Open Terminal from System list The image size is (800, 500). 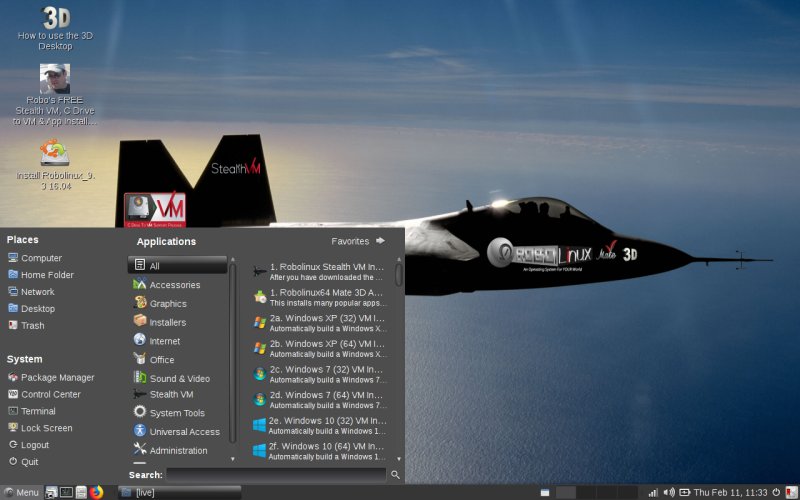32,411
